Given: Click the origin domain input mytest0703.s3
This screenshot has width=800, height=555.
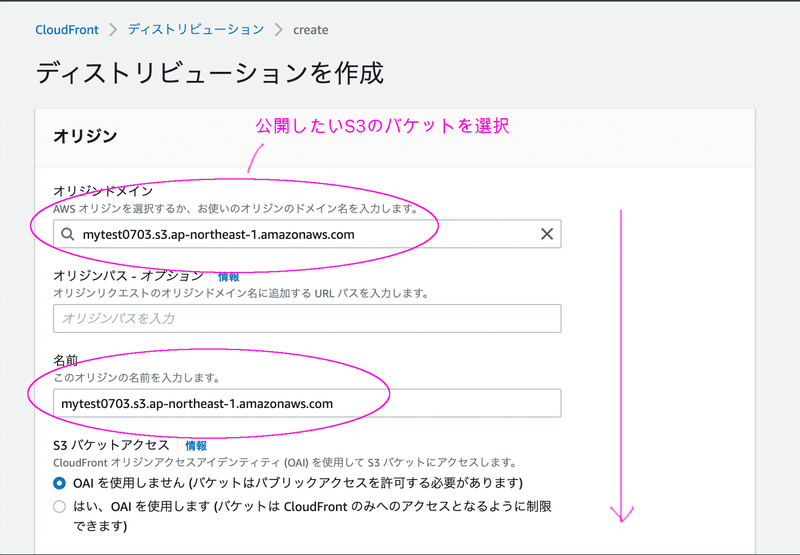Looking at the screenshot, I should 307,234.
